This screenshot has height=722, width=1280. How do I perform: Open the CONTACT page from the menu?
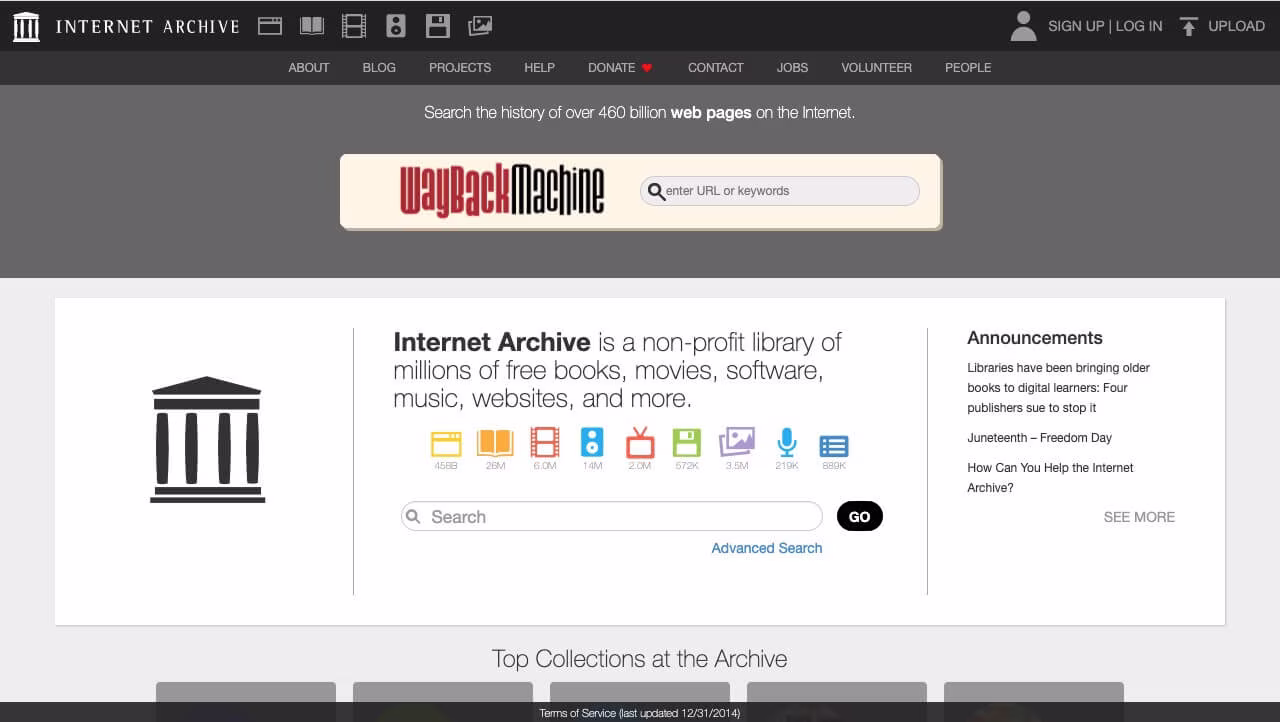coord(716,68)
